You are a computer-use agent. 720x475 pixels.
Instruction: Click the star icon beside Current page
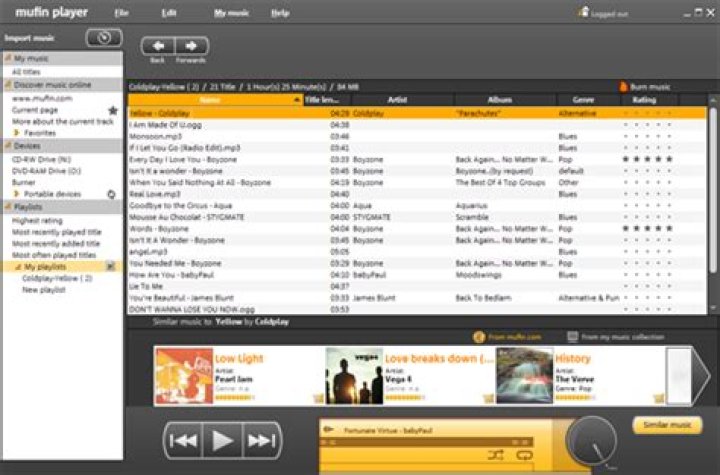pos(112,110)
